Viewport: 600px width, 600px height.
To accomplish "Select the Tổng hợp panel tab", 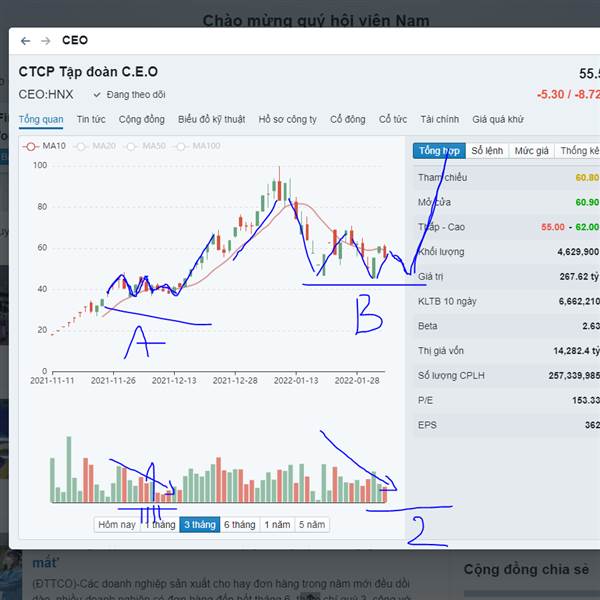I will click(x=439, y=151).
